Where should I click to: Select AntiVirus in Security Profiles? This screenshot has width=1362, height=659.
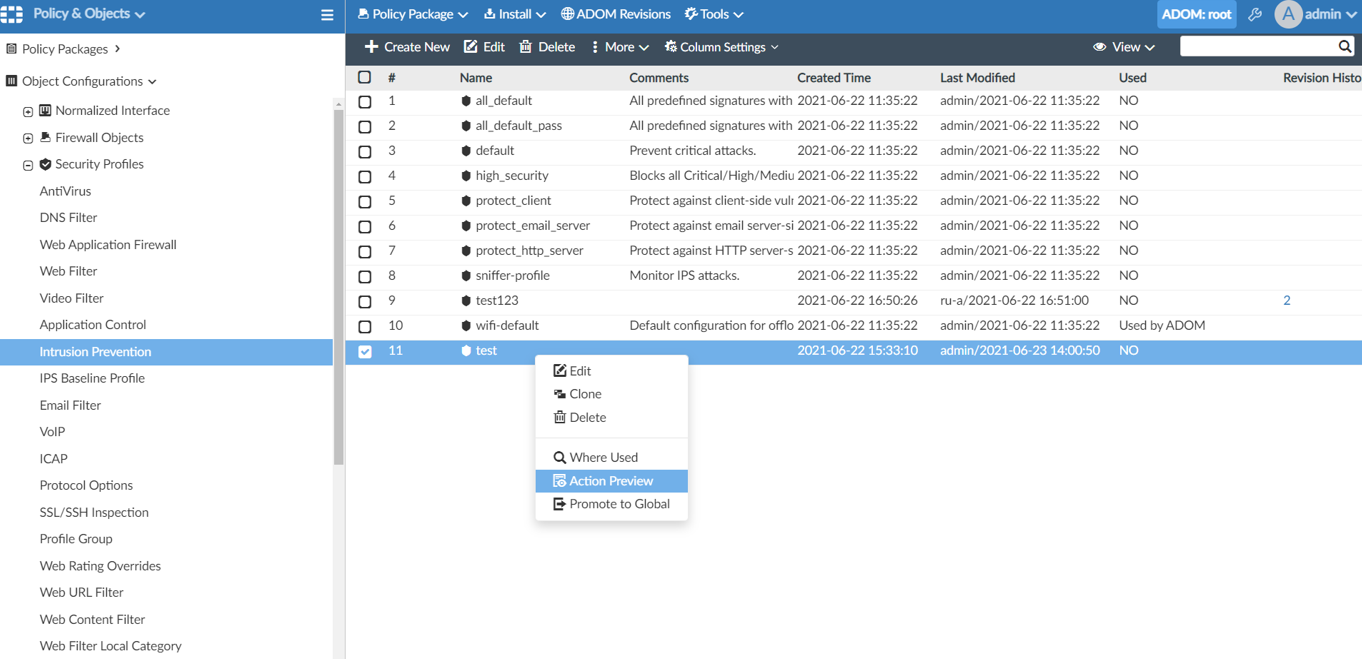coord(65,191)
